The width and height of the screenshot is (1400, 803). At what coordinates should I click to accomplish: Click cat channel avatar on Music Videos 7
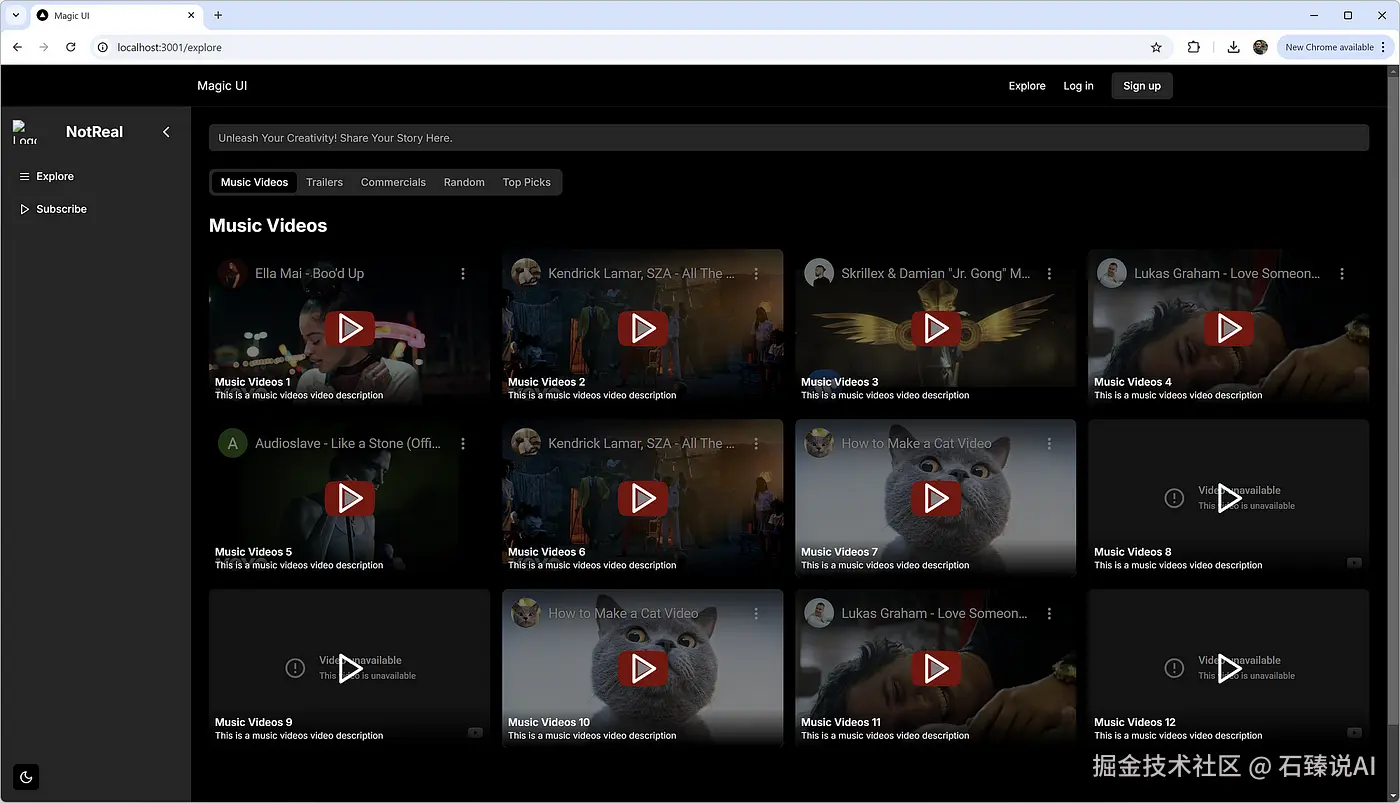(819, 443)
